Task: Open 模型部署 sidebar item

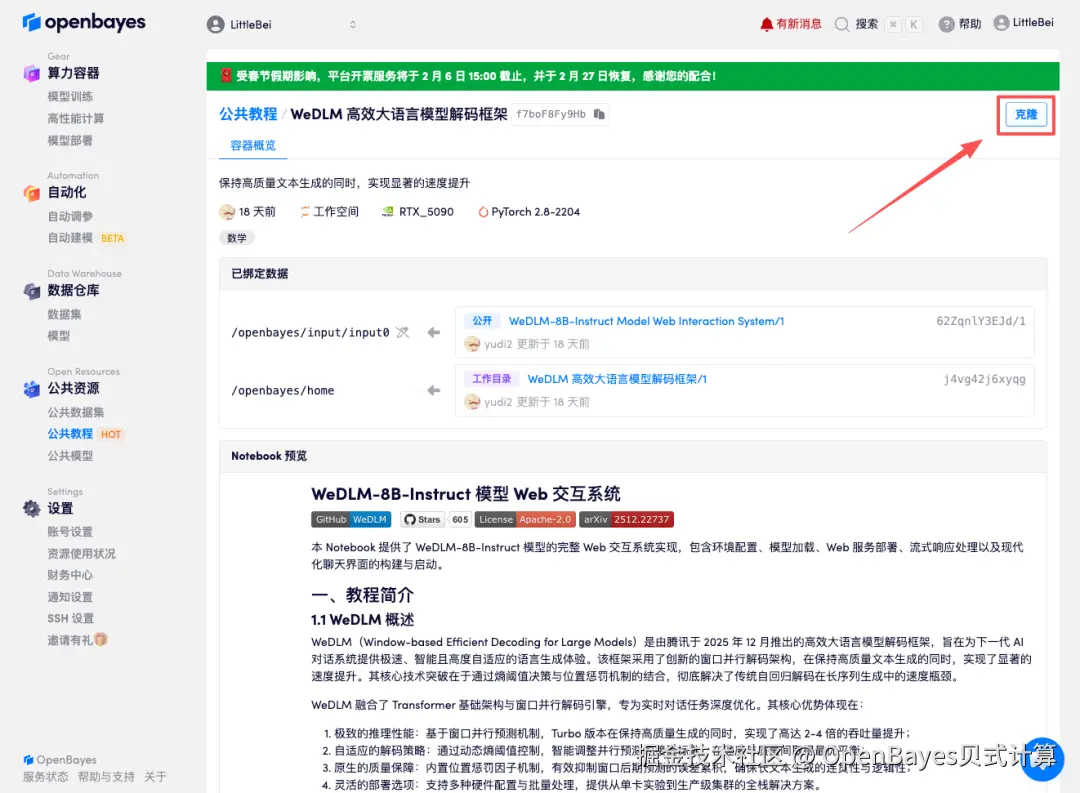Action: click(x=70, y=141)
